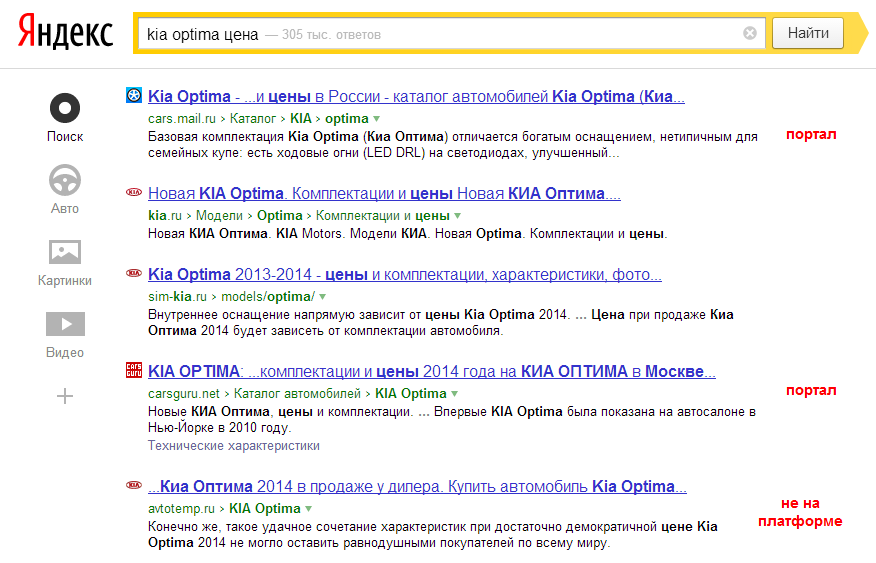Expand the arrow next to sim-kia.ru models/optima/
Screen dimensions: 876x563
pyautogui.click(x=322, y=297)
